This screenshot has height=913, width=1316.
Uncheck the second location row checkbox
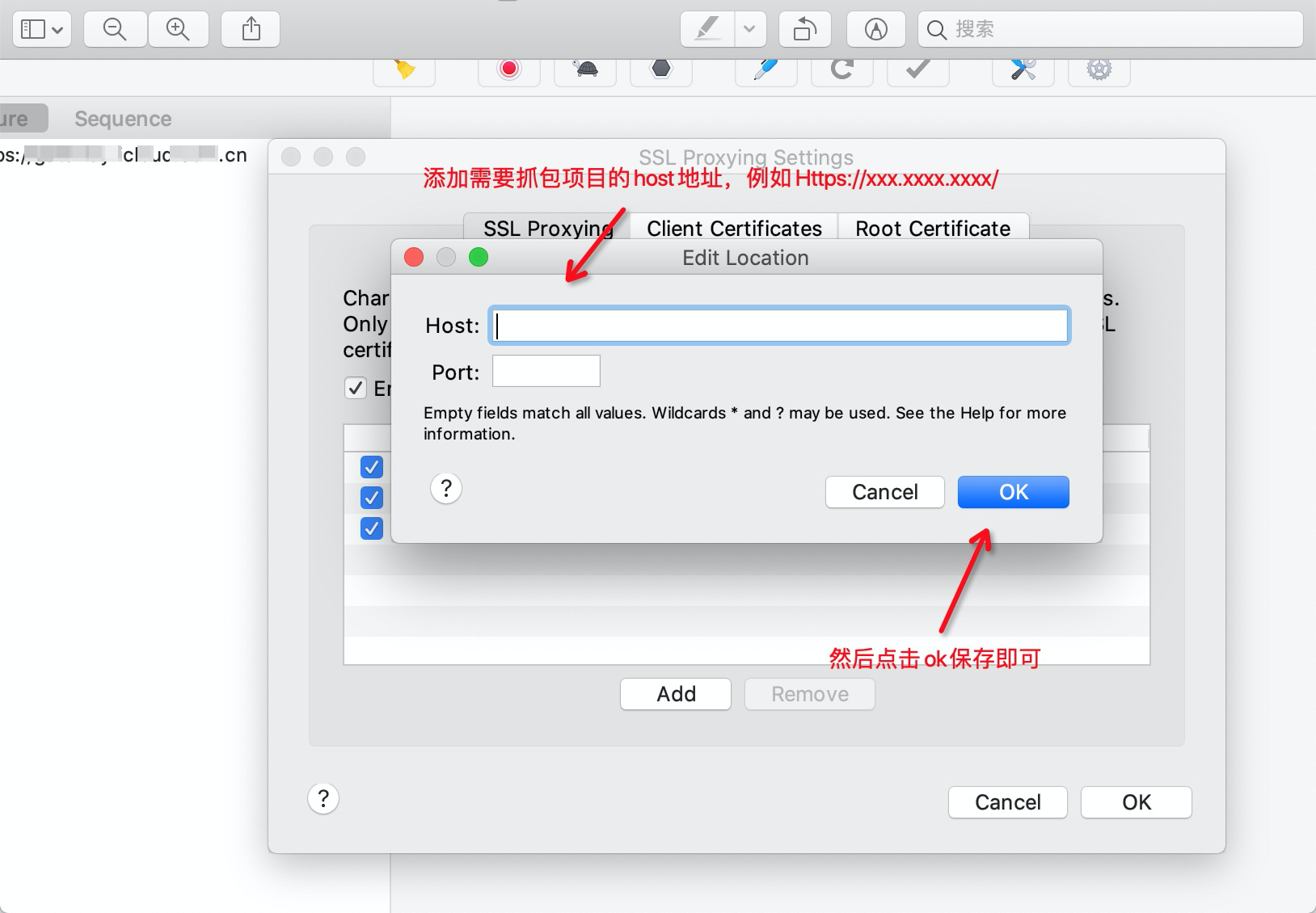click(372, 498)
